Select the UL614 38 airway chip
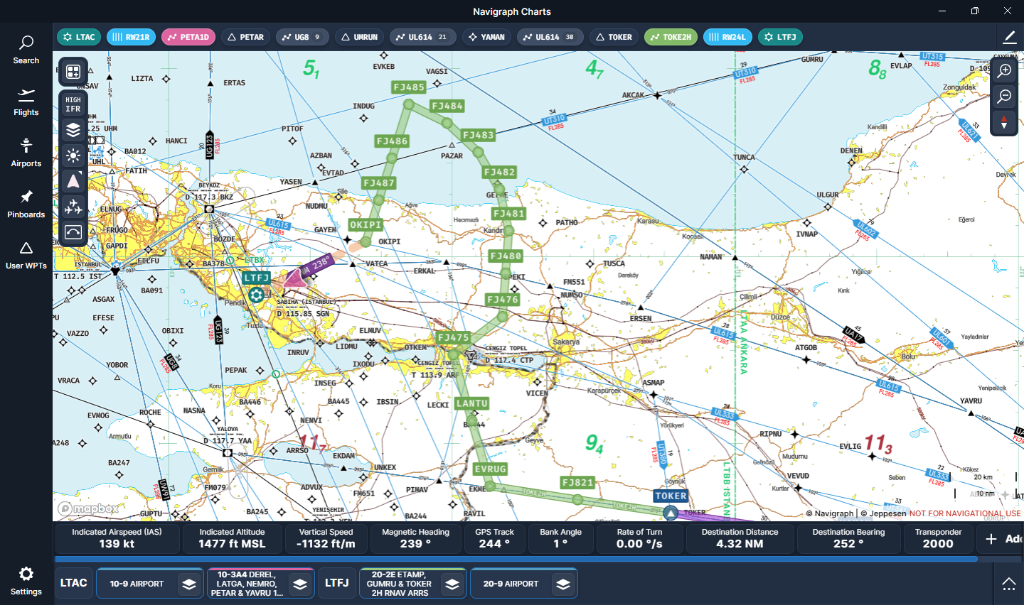The image size is (1024, 605). (x=551, y=37)
